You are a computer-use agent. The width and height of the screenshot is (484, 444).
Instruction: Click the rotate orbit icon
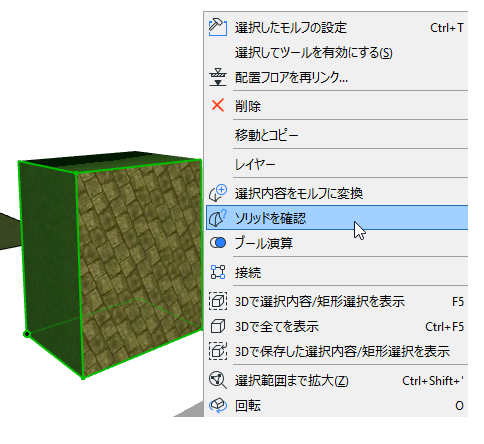(x=218, y=405)
